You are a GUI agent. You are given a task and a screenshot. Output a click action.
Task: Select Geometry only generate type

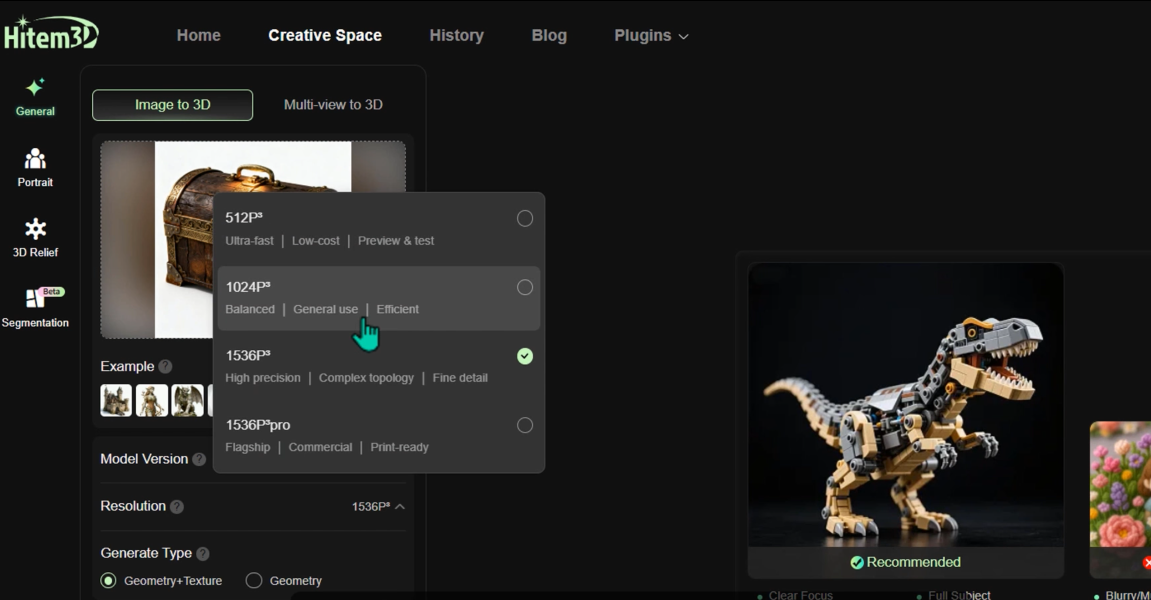coord(254,581)
